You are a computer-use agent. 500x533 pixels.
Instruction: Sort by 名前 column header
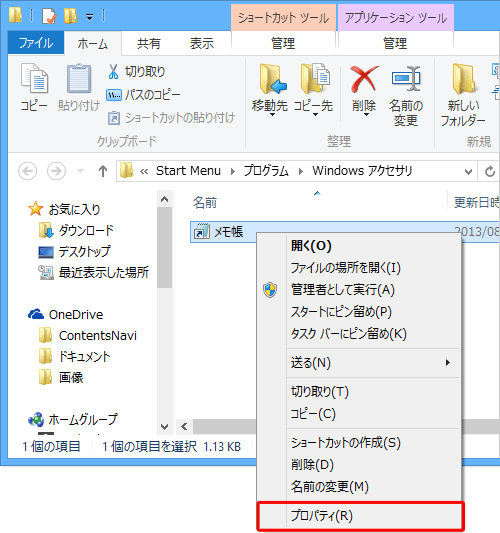205,203
